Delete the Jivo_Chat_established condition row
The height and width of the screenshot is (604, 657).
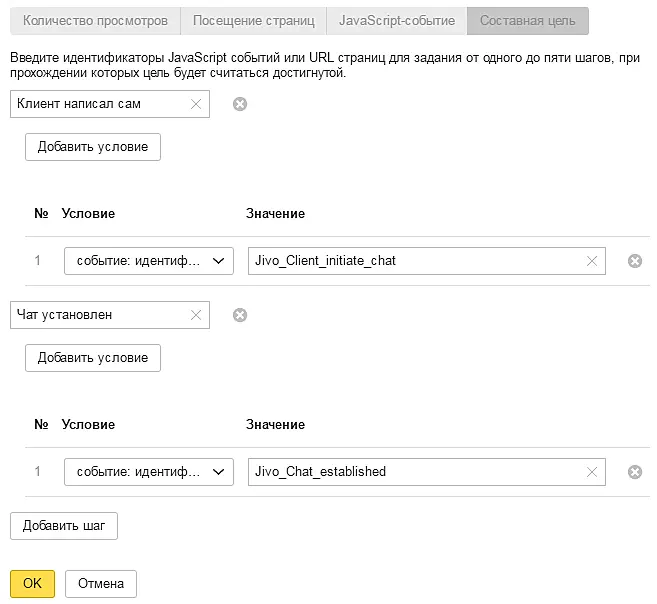click(x=634, y=472)
